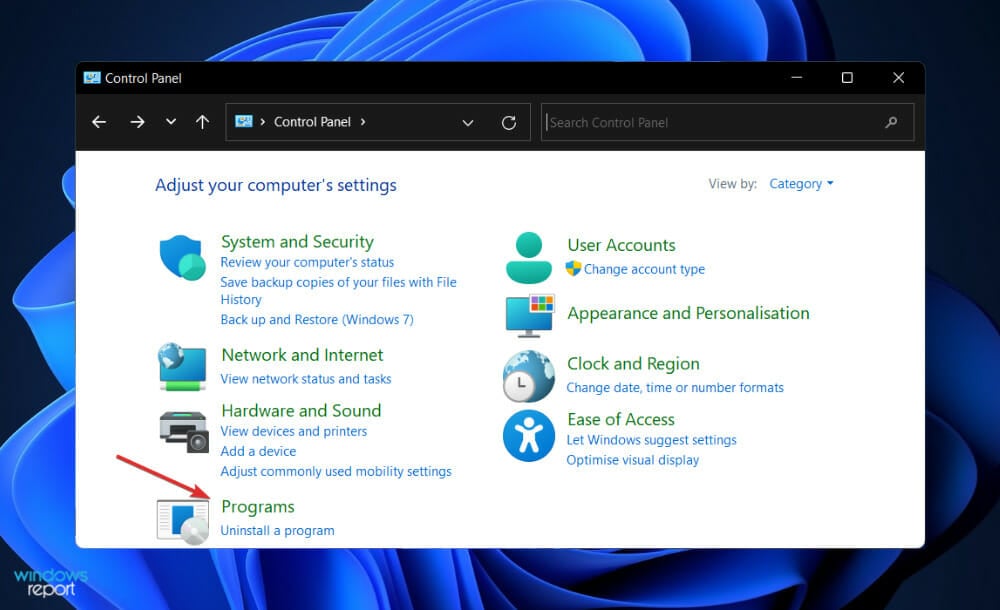Viewport: 1000px width, 610px height.
Task: Click Uninstall a program link
Action: 277,531
